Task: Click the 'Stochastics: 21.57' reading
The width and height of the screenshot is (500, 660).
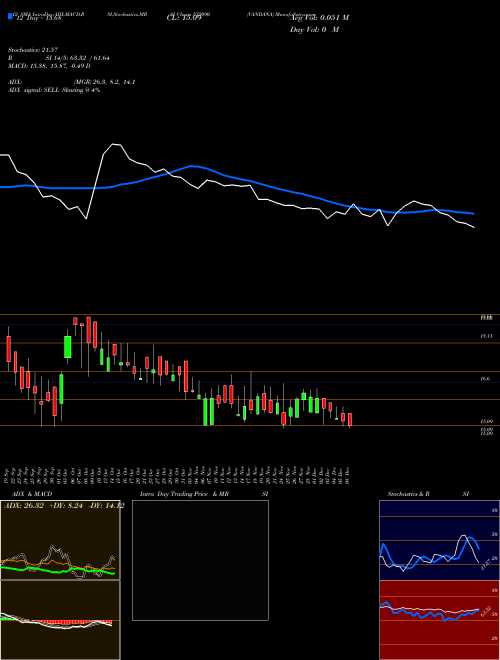Action: pos(32,50)
